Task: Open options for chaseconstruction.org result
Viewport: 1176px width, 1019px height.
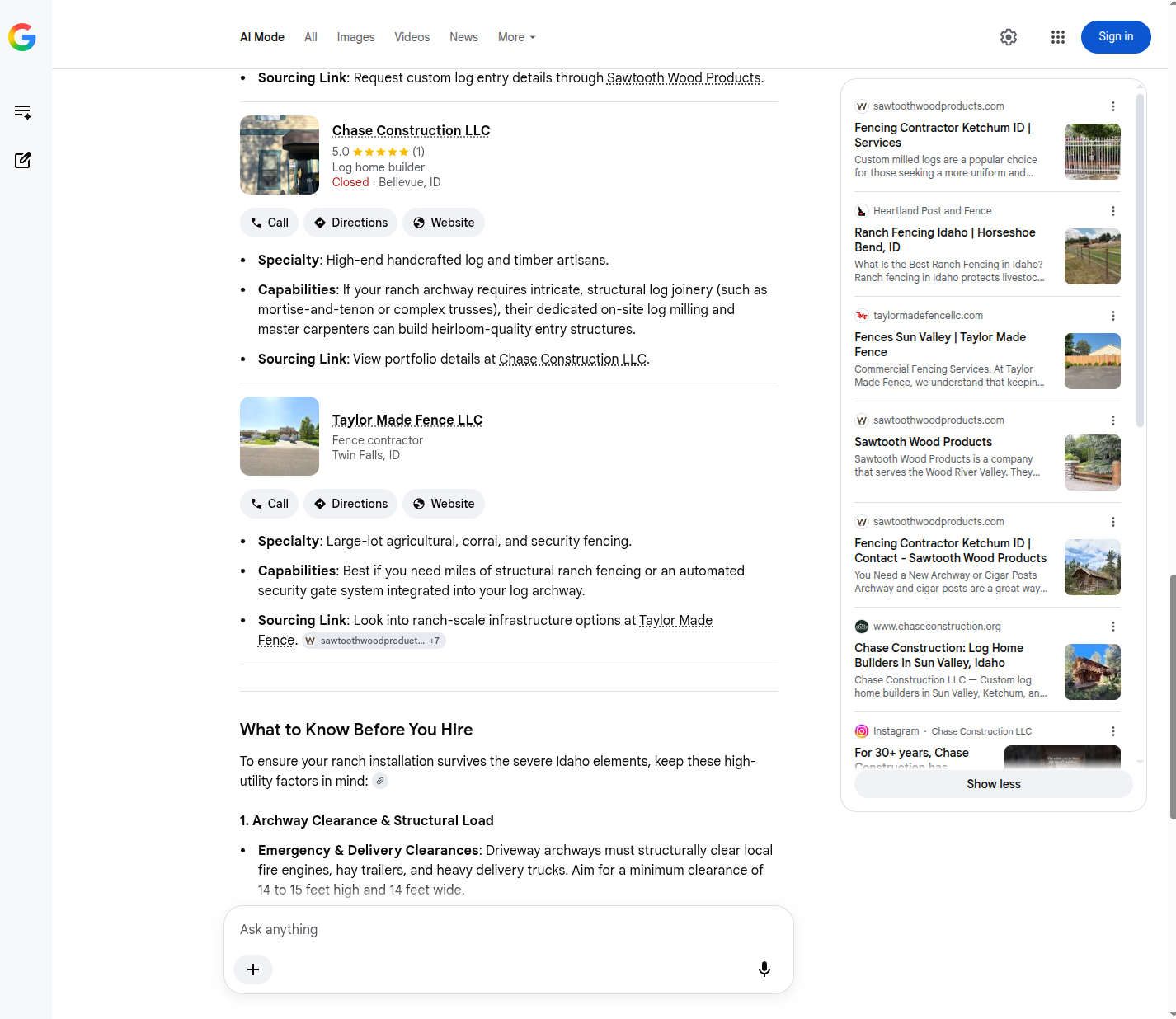Action: (x=1113, y=627)
